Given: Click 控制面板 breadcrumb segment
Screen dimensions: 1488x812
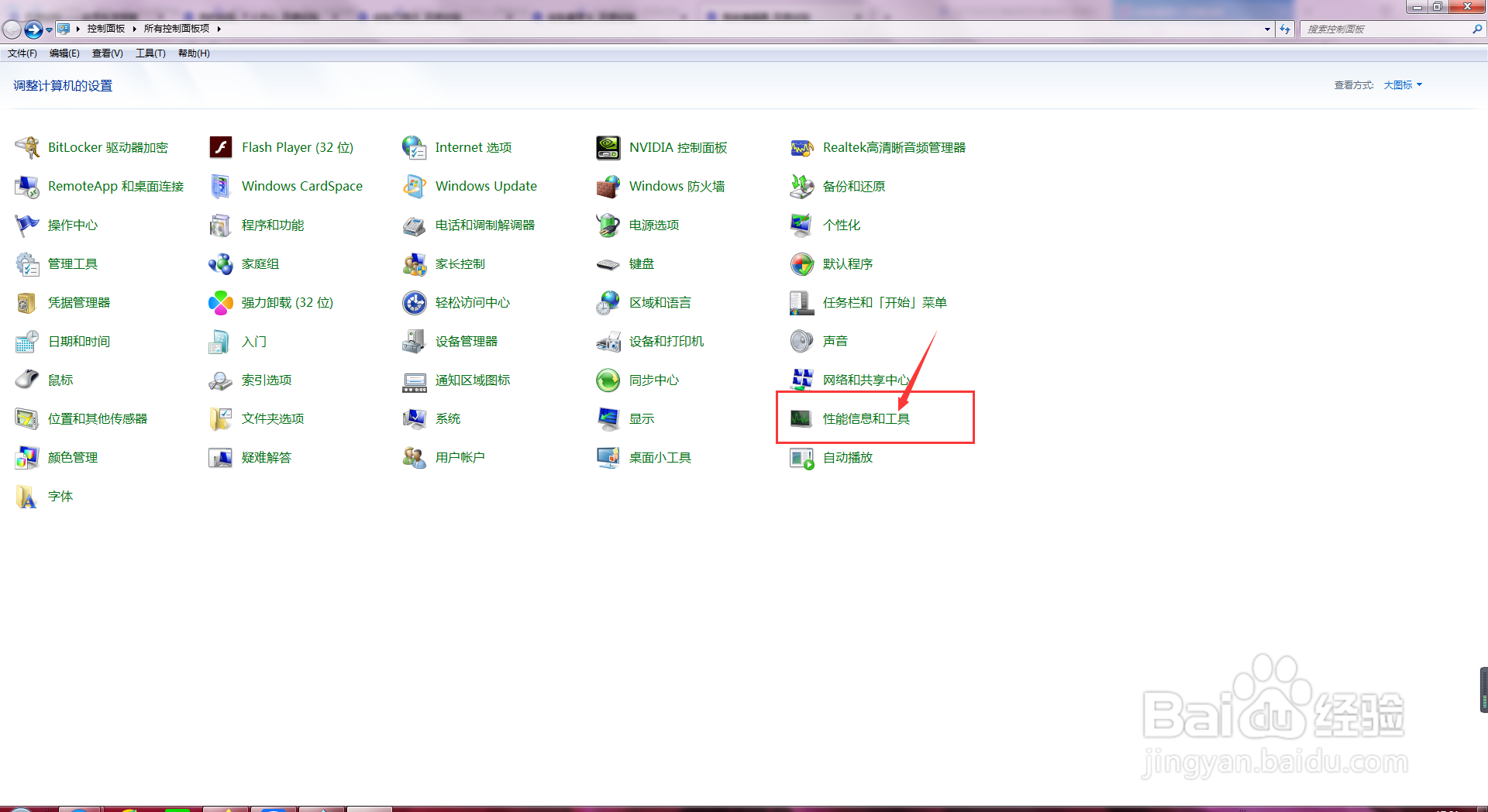Looking at the screenshot, I should (x=106, y=29).
